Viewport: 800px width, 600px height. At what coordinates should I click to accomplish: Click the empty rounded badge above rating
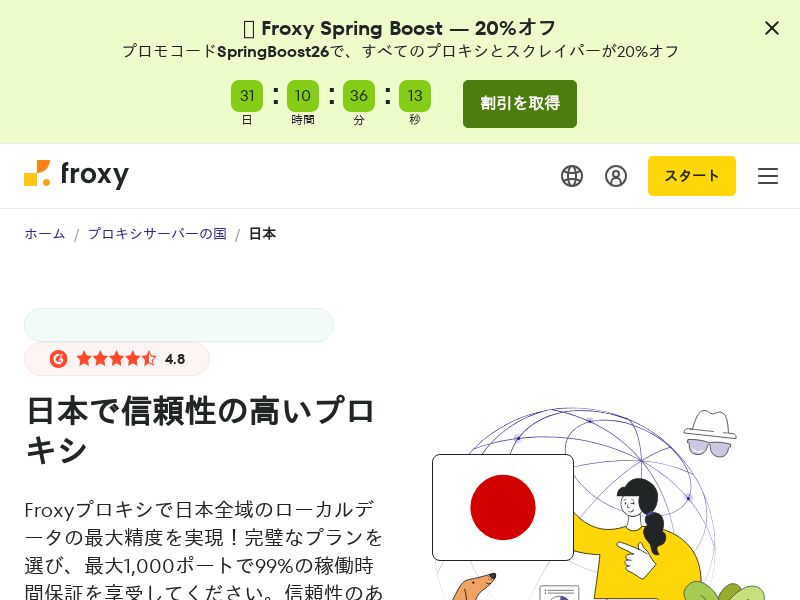click(x=179, y=325)
